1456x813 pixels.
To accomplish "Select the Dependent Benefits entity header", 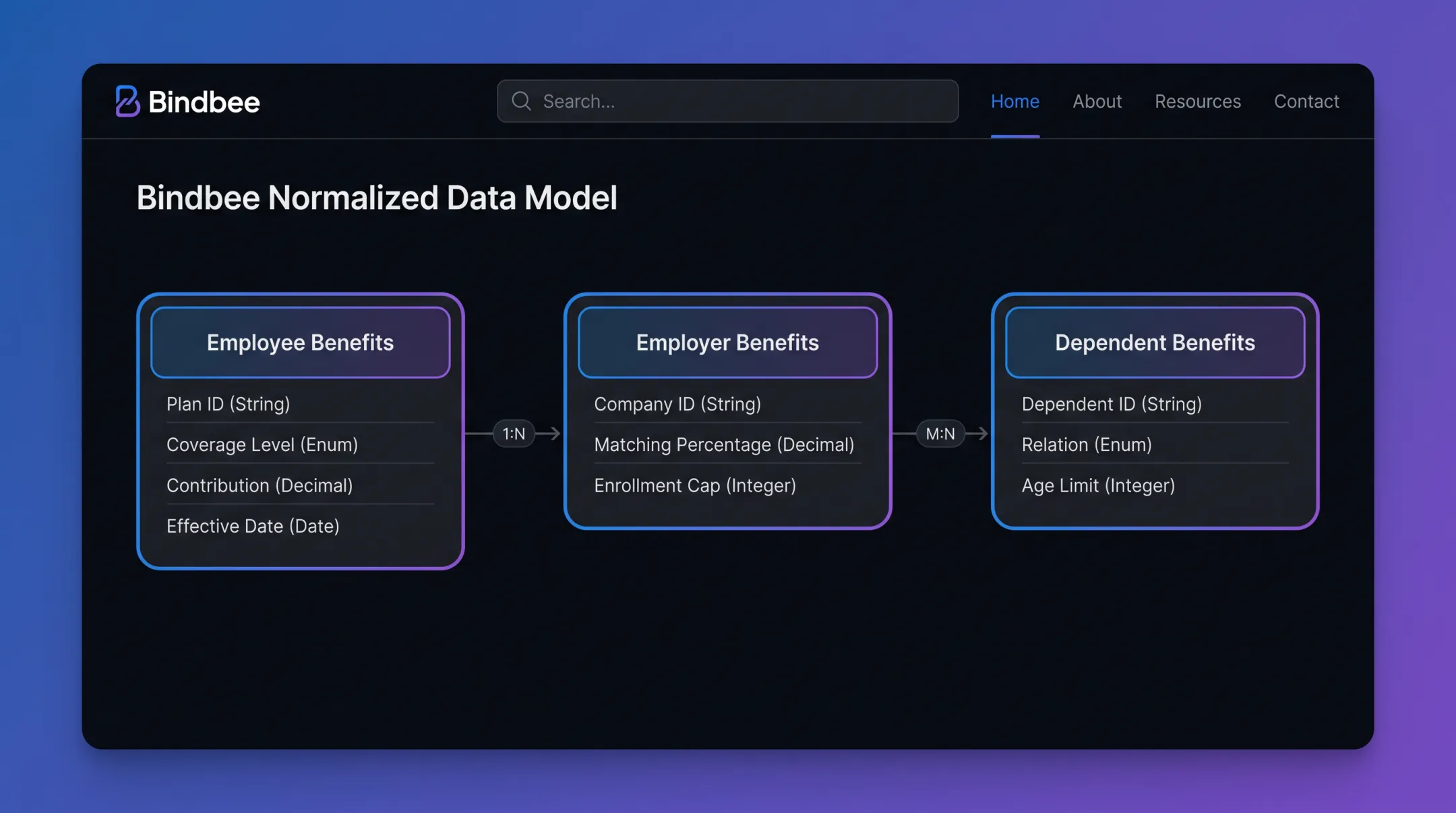I will pos(1155,342).
